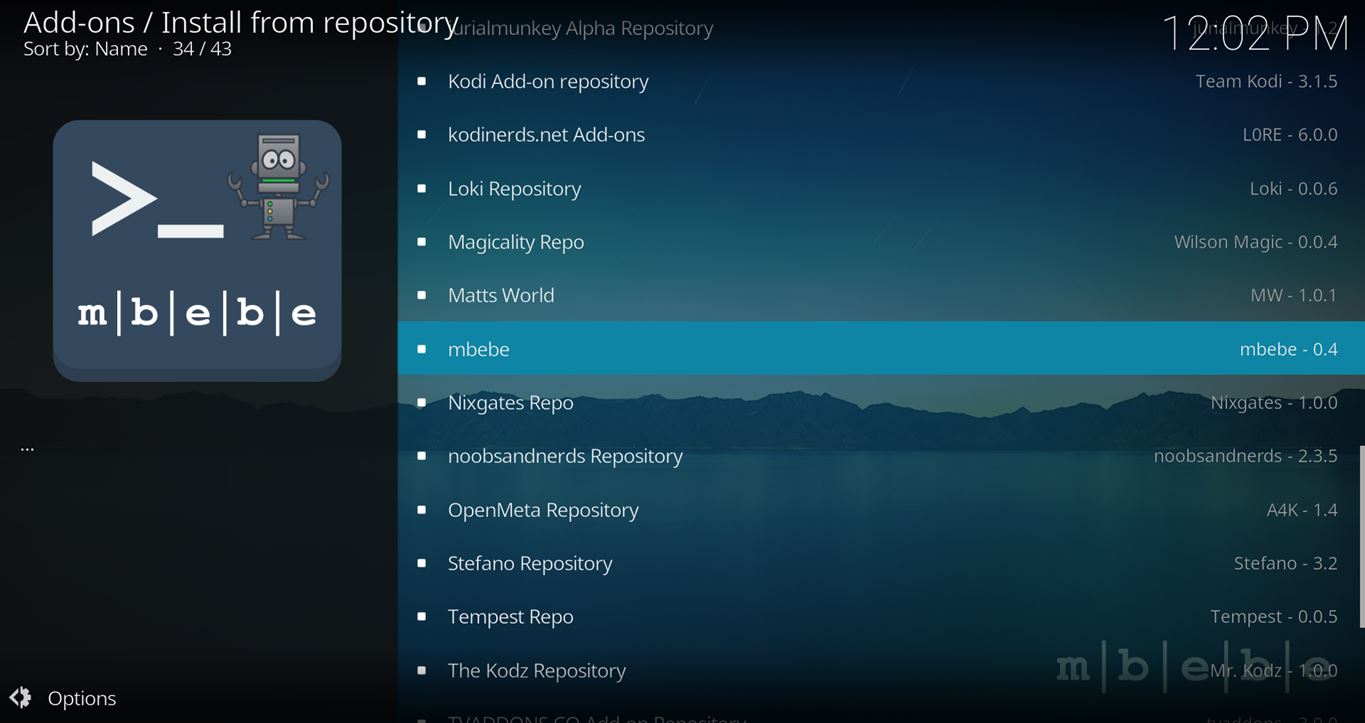Click the bullet icon next to mbebe
Image resolution: width=1365 pixels, height=723 pixels.
pos(422,349)
